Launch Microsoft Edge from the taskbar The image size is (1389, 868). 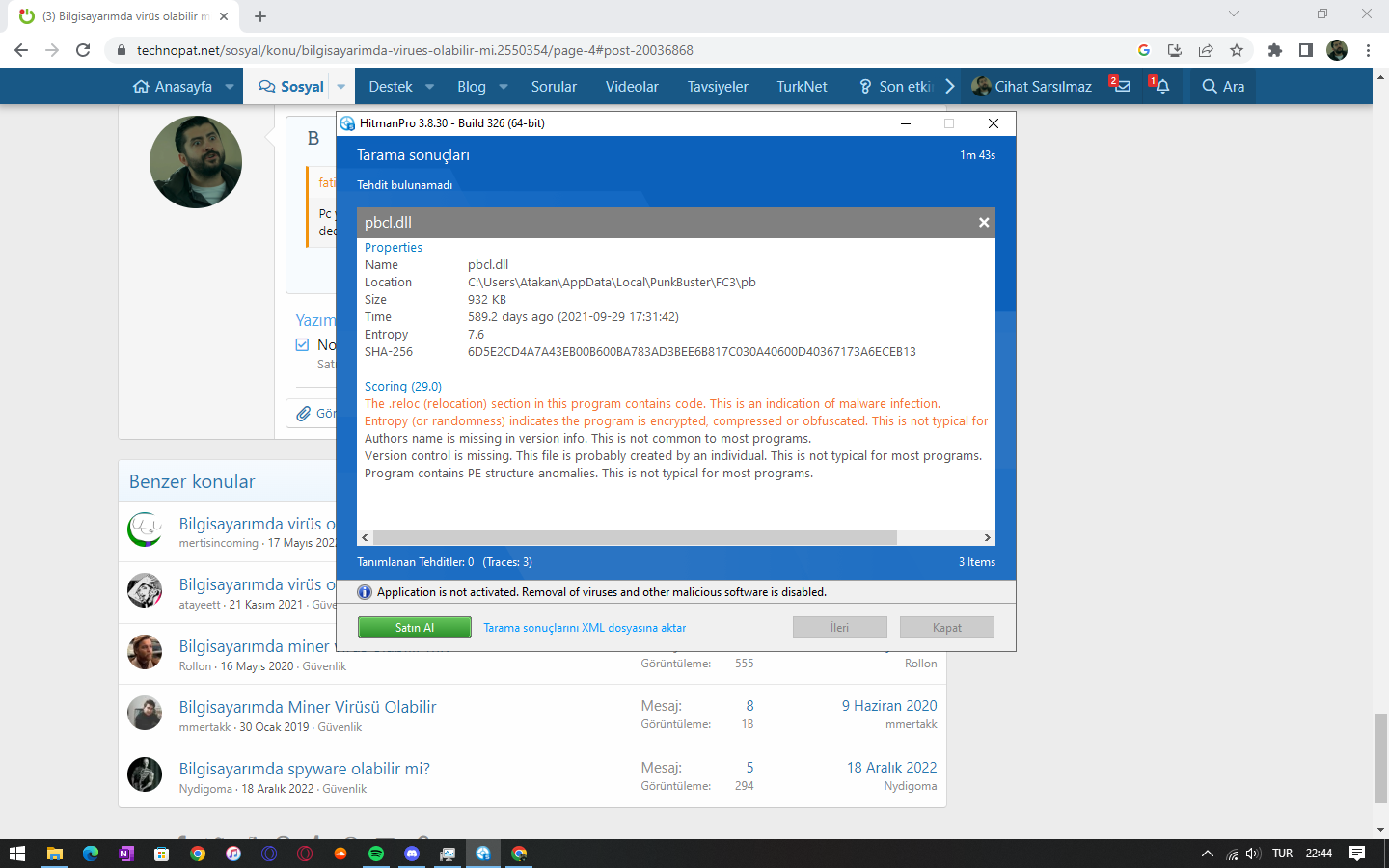pyautogui.click(x=91, y=854)
